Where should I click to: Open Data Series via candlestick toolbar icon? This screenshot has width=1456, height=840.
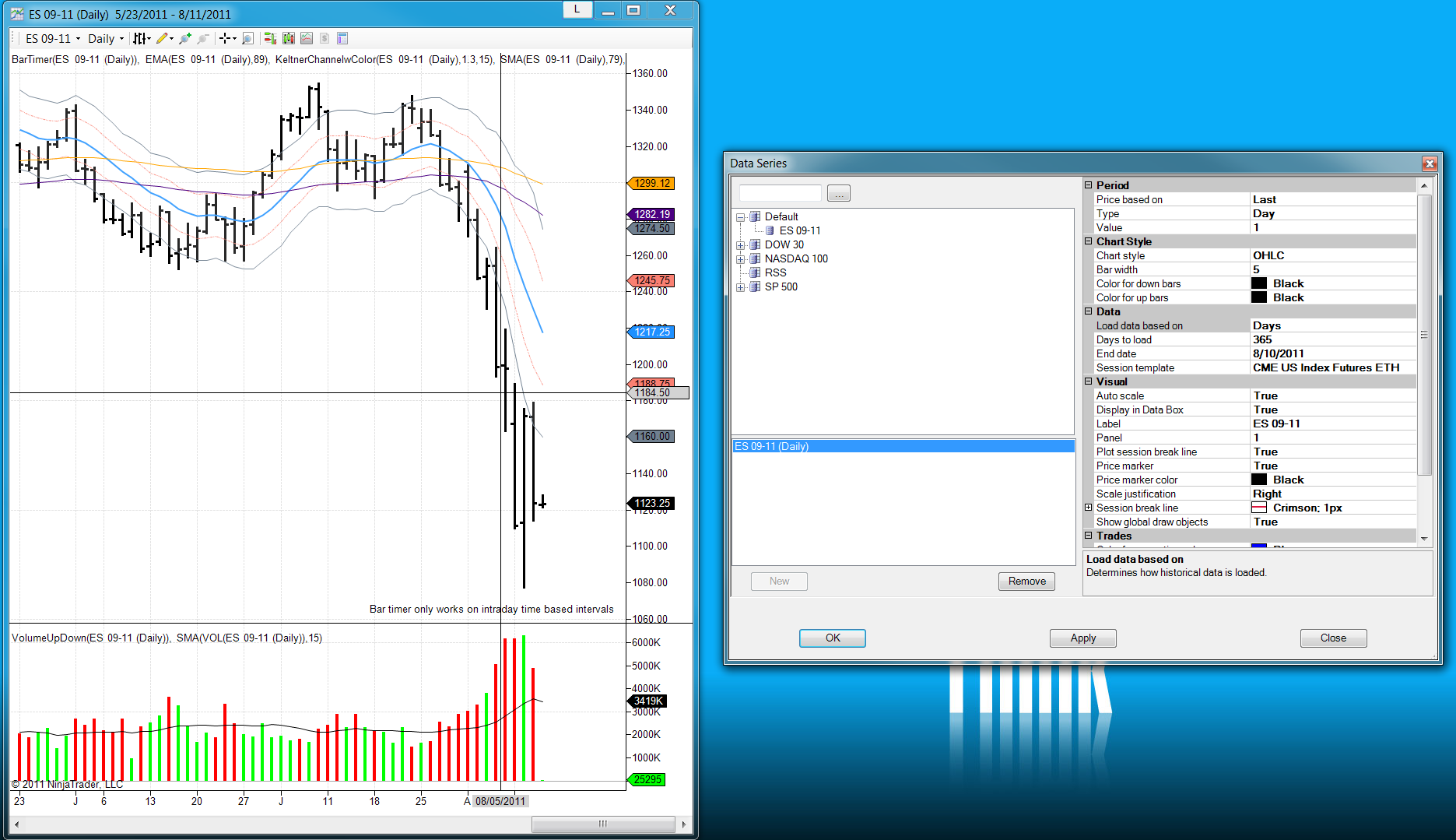point(289,38)
